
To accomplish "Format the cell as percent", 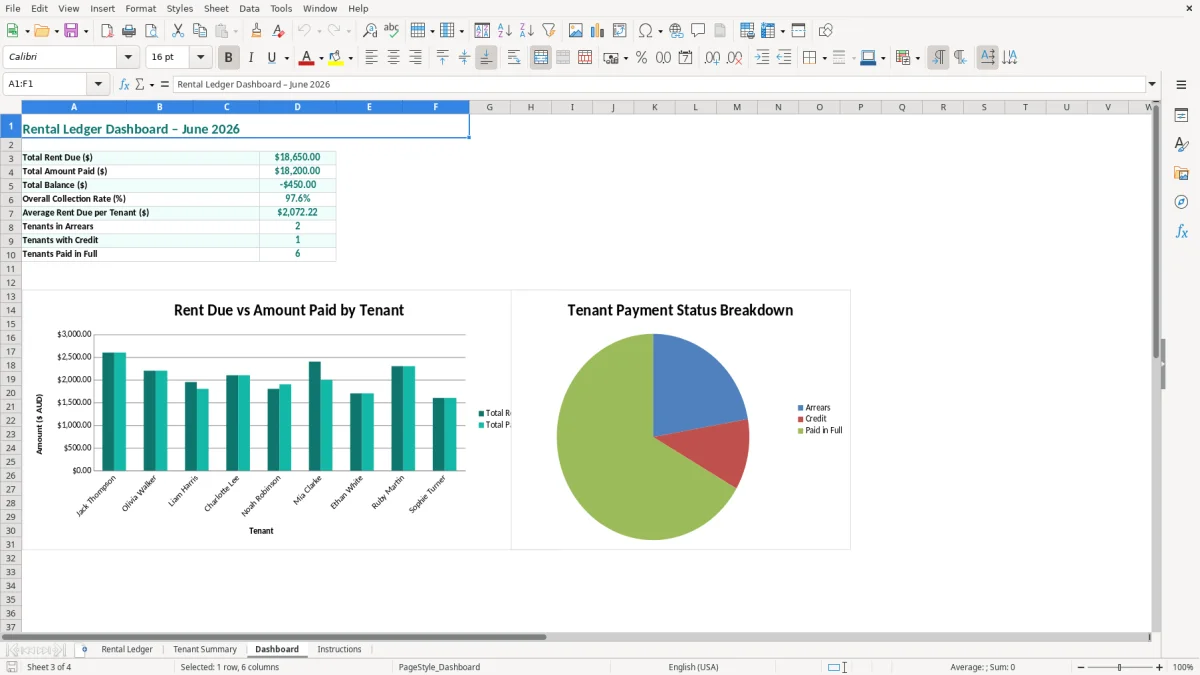I will (x=641, y=58).
